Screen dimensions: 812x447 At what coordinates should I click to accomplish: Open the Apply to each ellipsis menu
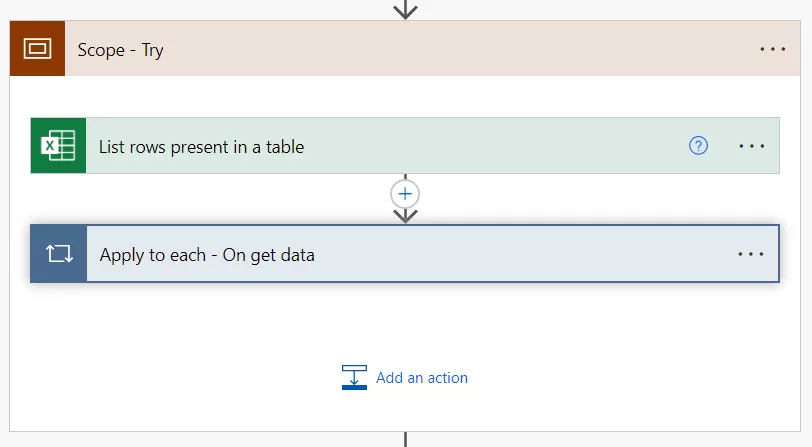[x=751, y=254]
